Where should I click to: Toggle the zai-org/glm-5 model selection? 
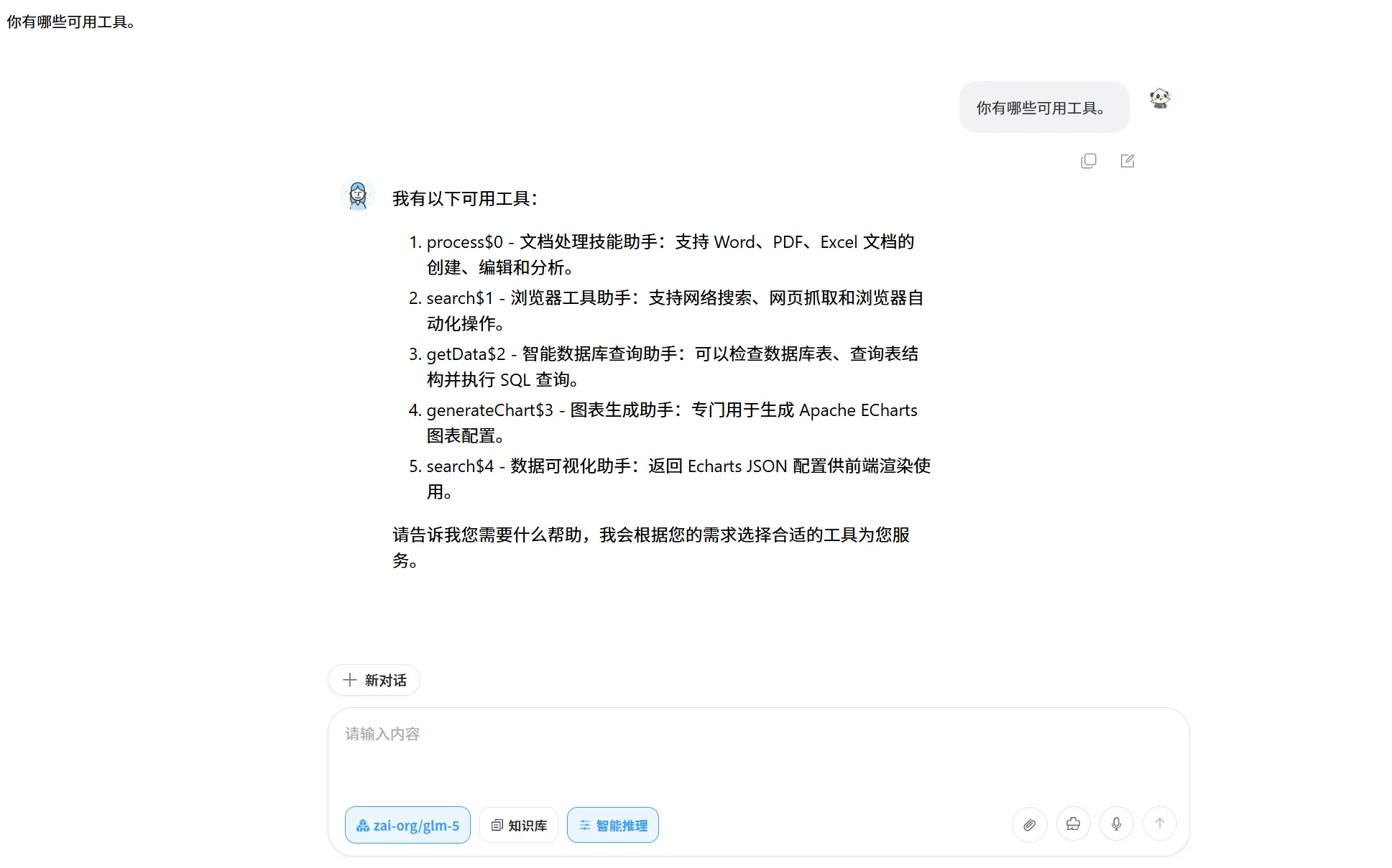(407, 824)
